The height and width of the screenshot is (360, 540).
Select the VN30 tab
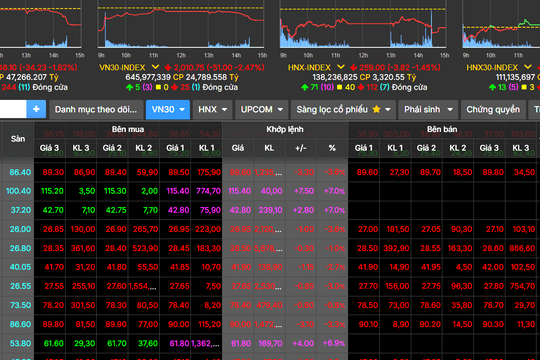tap(168, 110)
